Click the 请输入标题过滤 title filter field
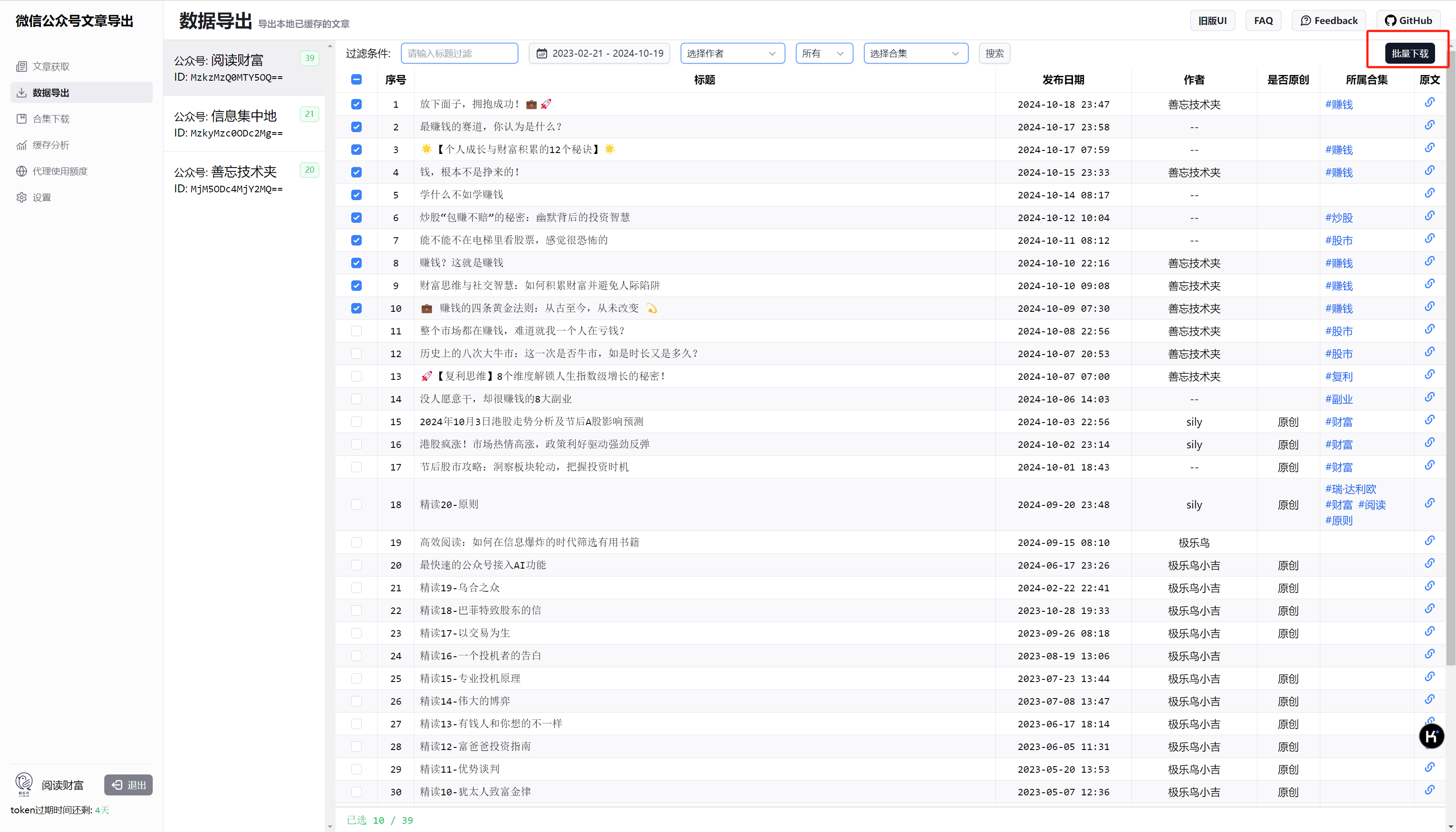 pyautogui.click(x=459, y=53)
